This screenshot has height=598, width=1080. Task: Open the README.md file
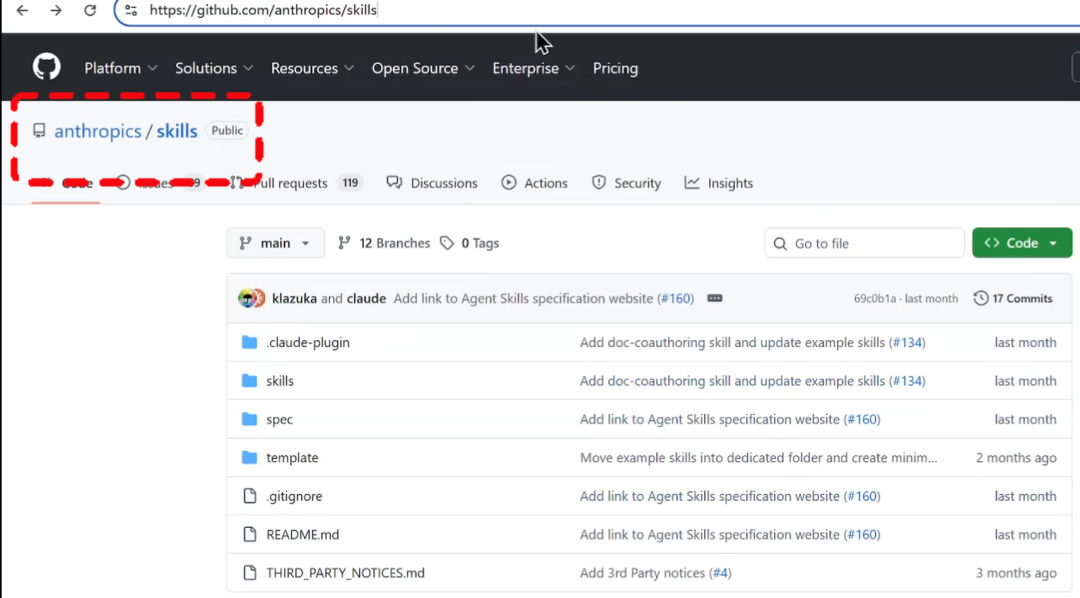coord(302,535)
